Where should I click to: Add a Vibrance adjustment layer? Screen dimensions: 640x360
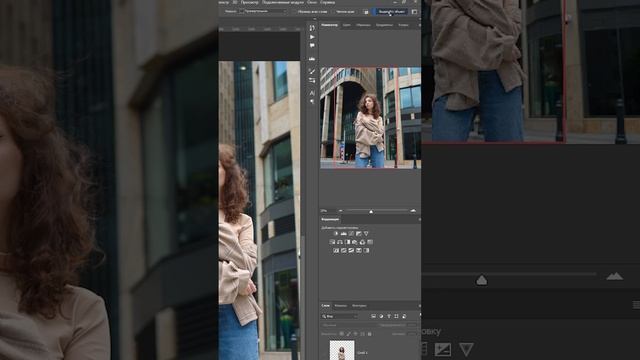click(x=366, y=233)
